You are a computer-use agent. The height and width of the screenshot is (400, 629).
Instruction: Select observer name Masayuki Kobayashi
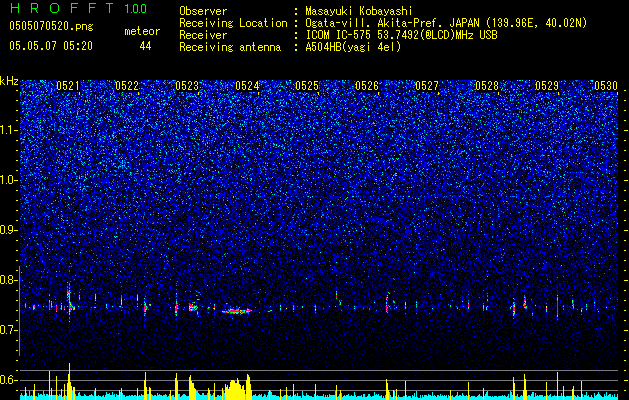click(x=359, y=11)
